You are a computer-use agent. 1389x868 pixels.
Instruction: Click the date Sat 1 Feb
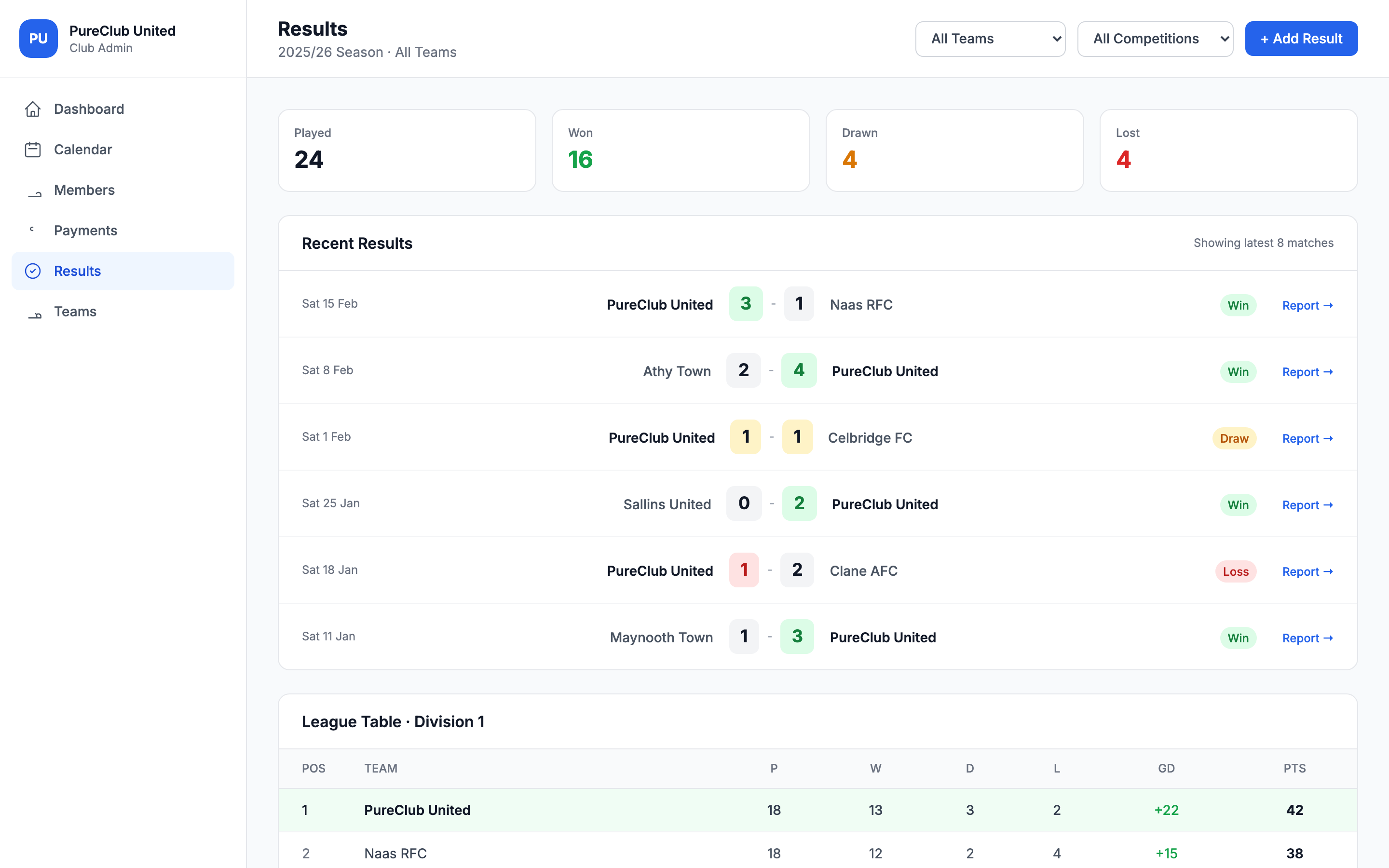pos(326,437)
